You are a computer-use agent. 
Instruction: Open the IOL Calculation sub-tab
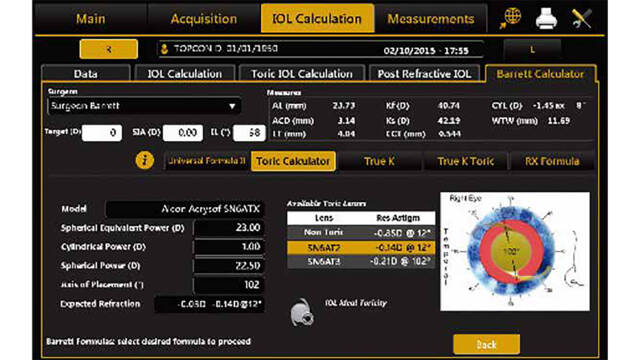pyautogui.click(x=184, y=74)
